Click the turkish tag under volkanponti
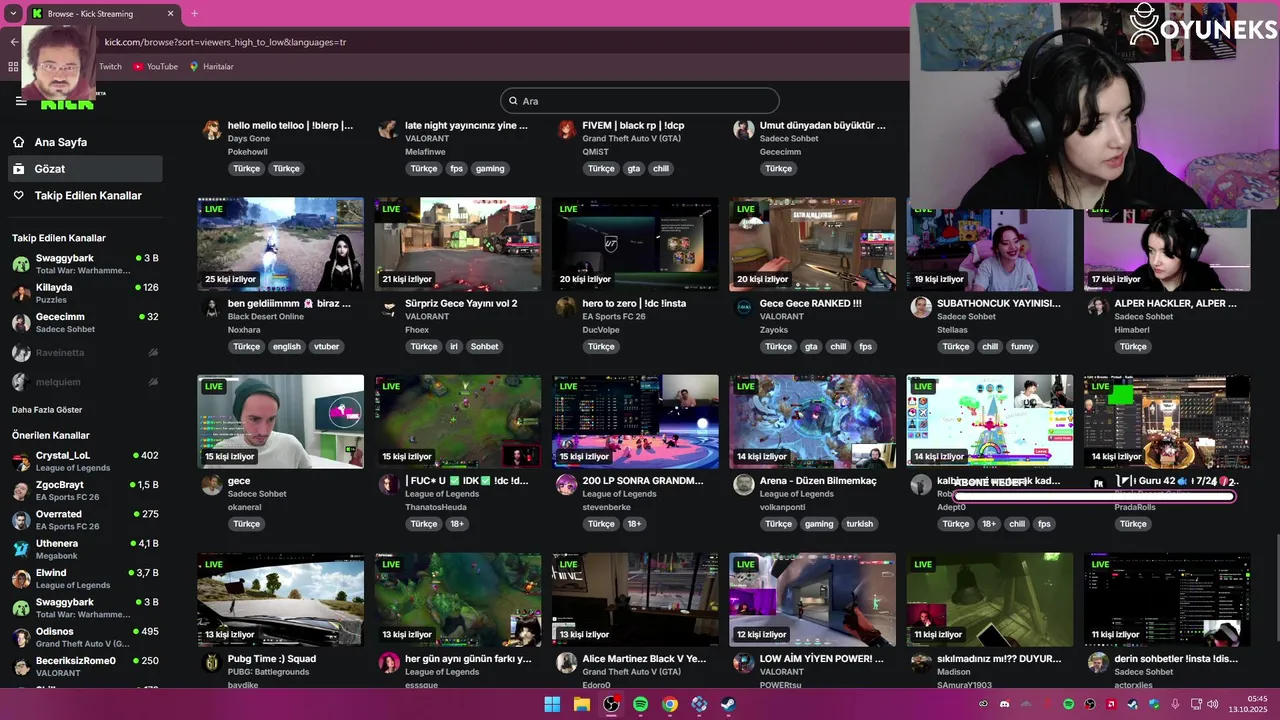This screenshot has height=720, width=1280. pyautogui.click(x=860, y=524)
